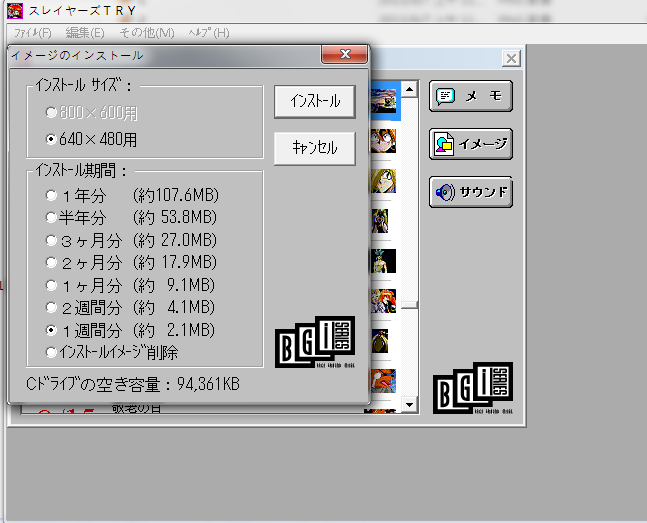Select the blonde character thumbnail
The width and height of the screenshot is (647, 523).
[383, 181]
